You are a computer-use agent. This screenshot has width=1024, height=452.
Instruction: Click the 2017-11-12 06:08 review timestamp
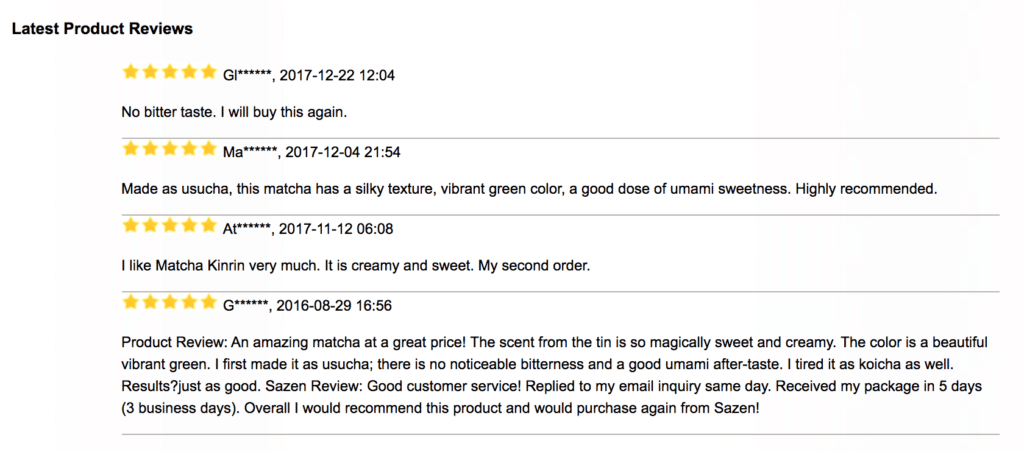(x=337, y=229)
